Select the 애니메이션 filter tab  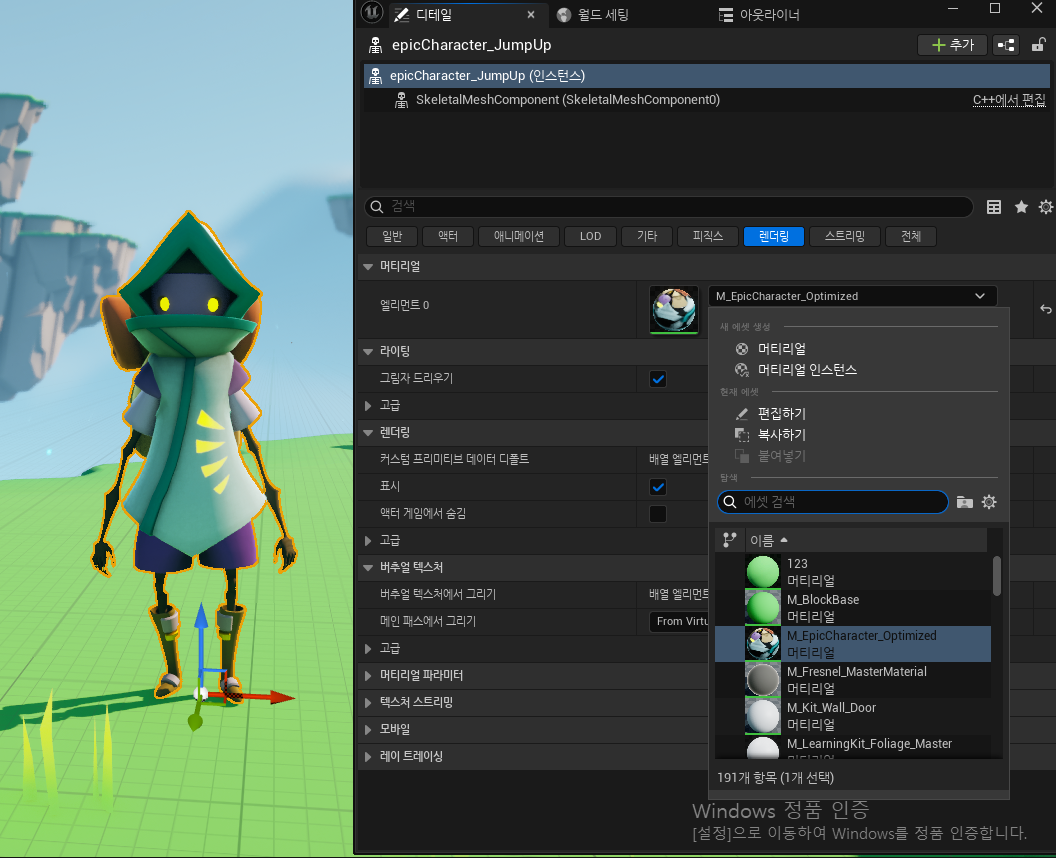pos(519,236)
